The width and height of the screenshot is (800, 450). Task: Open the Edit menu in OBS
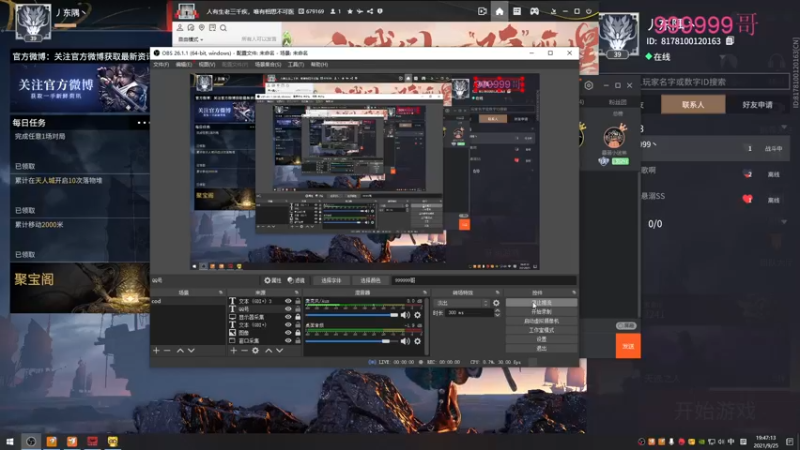point(184,64)
